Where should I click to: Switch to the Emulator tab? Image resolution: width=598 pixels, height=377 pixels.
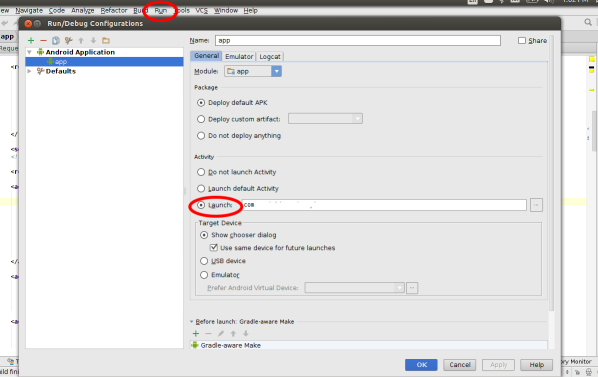(x=239, y=56)
